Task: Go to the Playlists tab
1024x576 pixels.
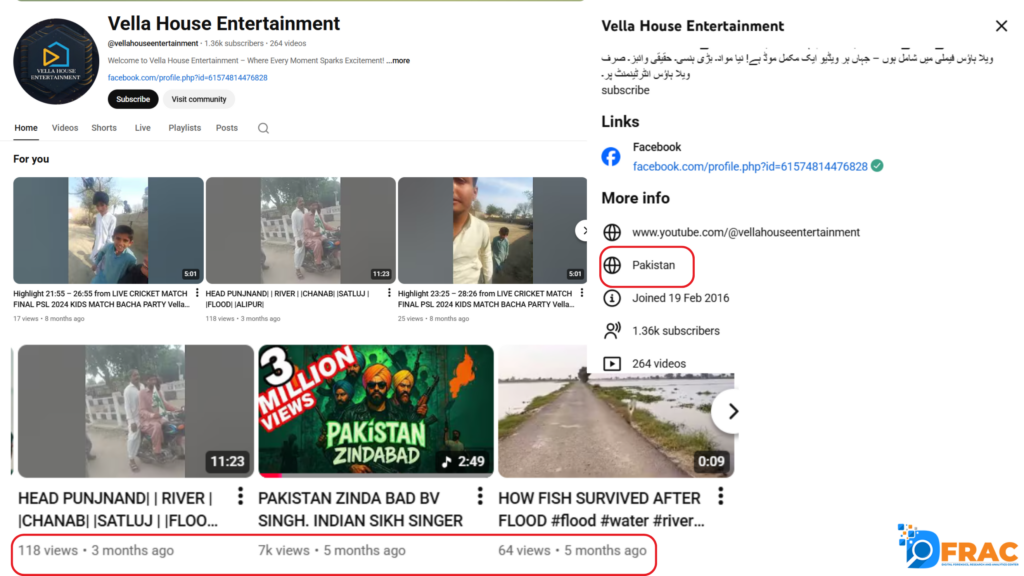Action: point(185,128)
